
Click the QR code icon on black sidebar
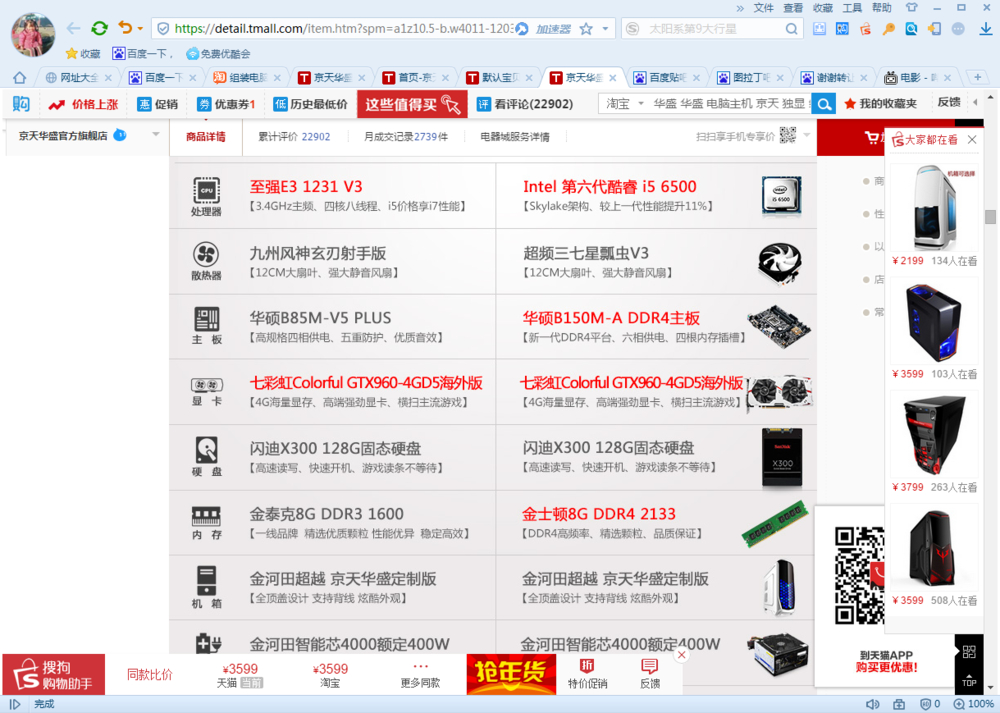[969, 651]
